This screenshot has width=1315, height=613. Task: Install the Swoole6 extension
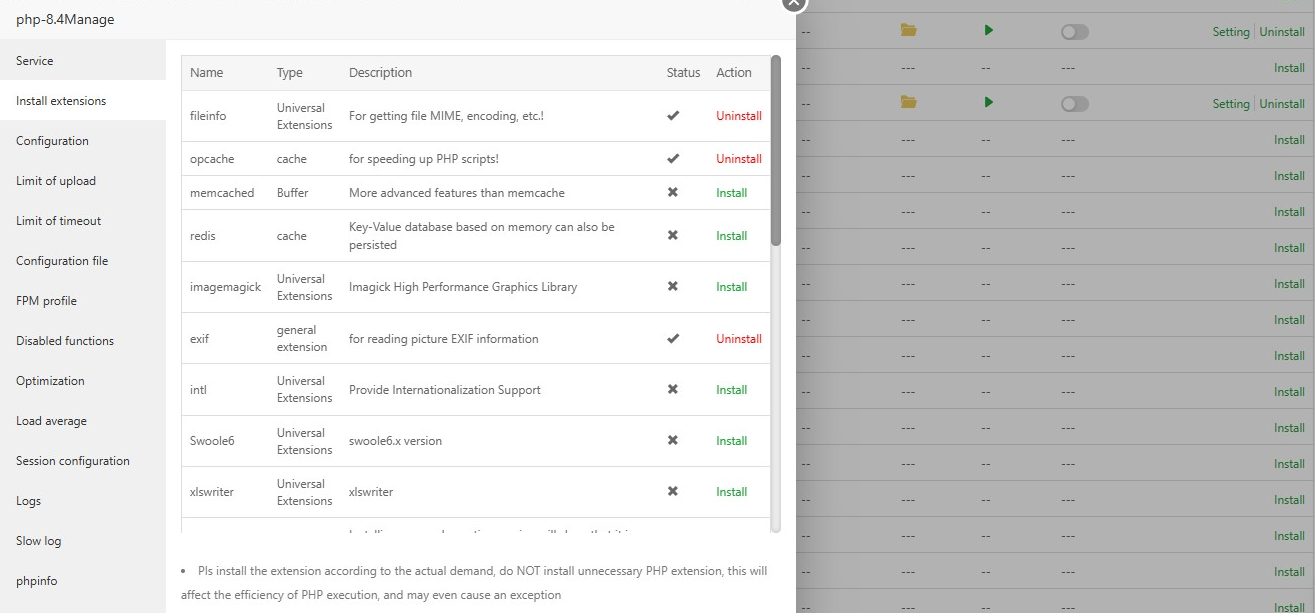pos(731,441)
